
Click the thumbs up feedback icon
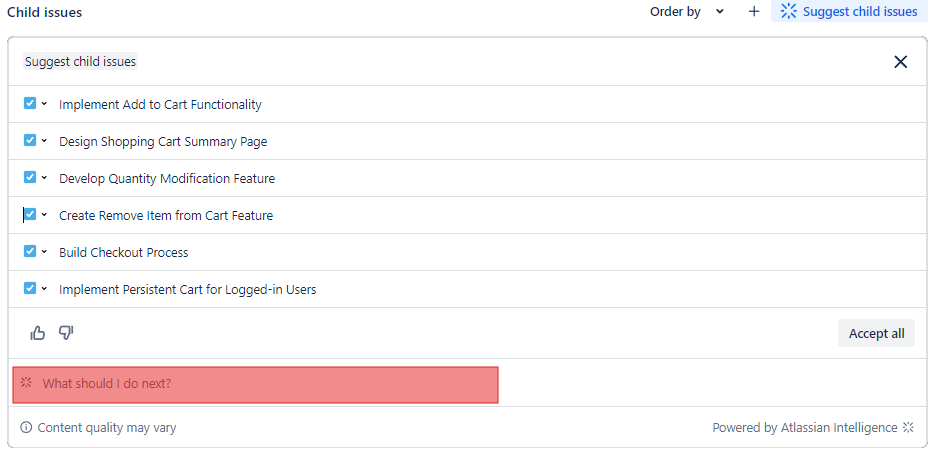coord(38,333)
